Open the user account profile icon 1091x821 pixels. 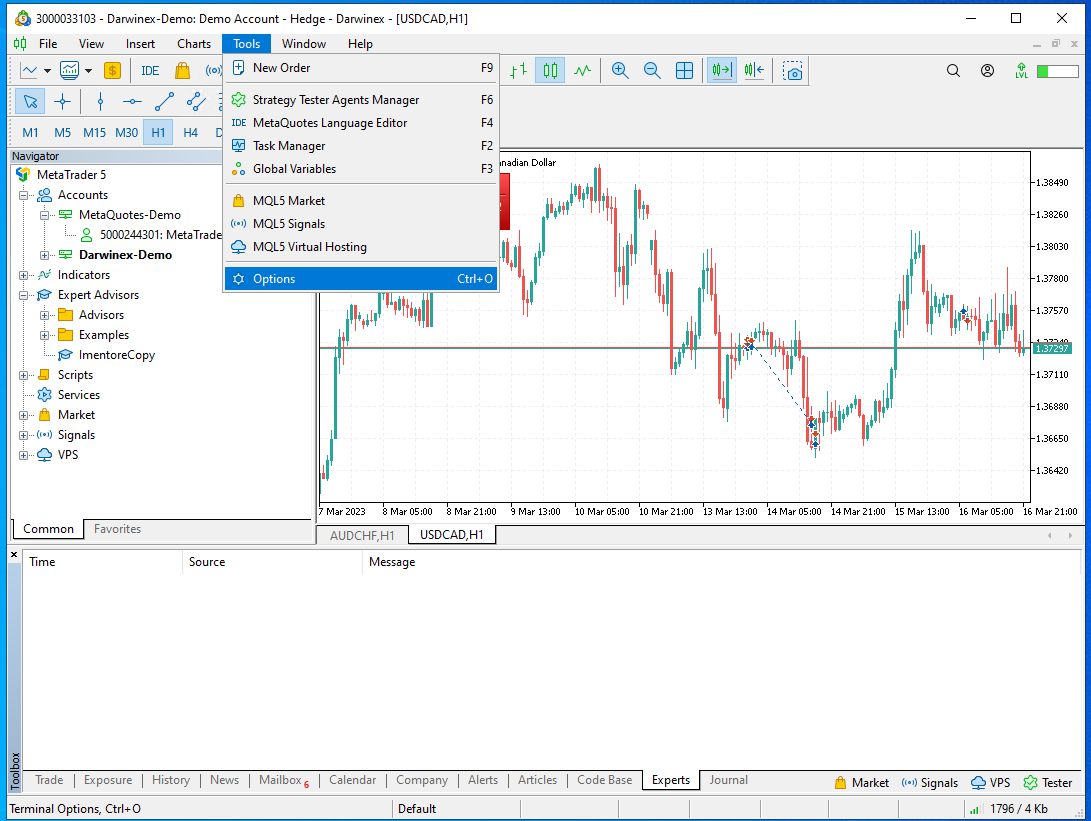(987, 70)
